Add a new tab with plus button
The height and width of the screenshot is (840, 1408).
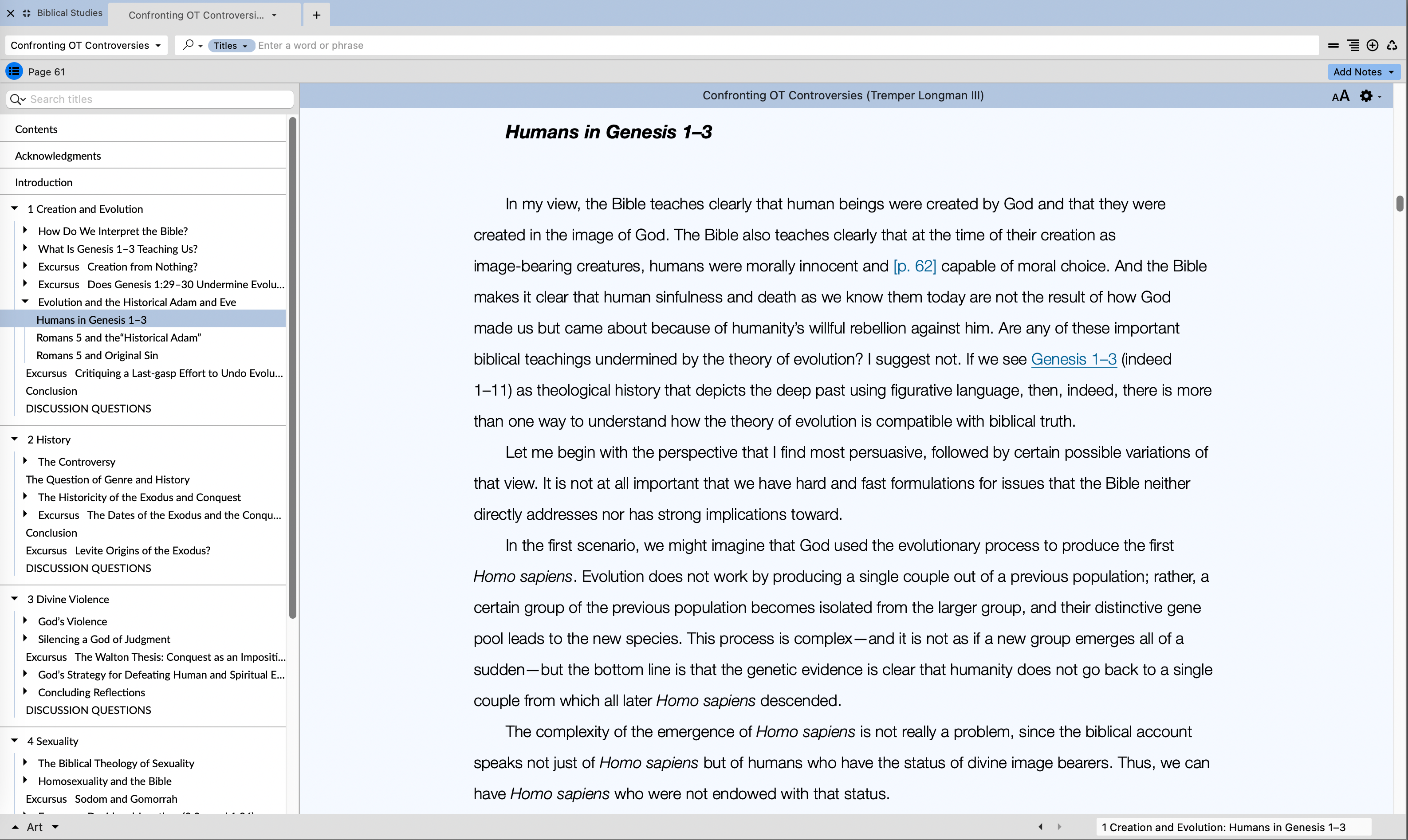tap(316, 15)
